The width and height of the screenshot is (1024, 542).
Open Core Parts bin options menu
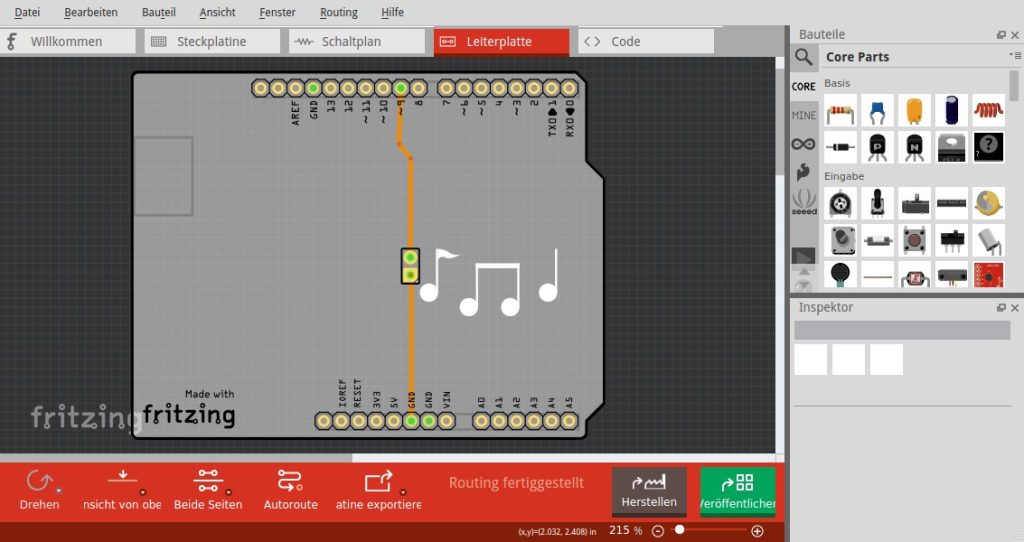click(1014, 57)
